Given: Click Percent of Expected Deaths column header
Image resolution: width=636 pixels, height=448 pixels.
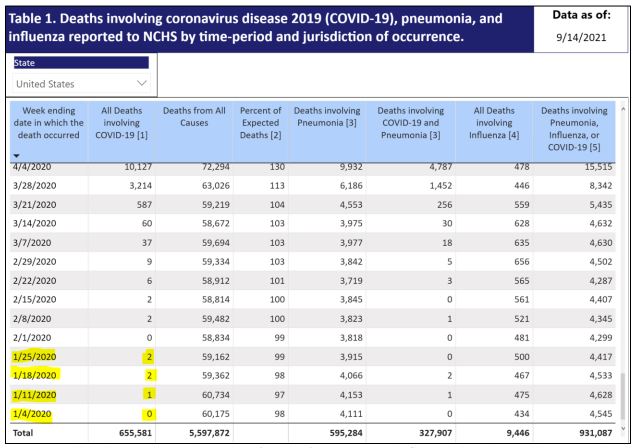Looking at the screenshot, I should (x=260, y=123).
